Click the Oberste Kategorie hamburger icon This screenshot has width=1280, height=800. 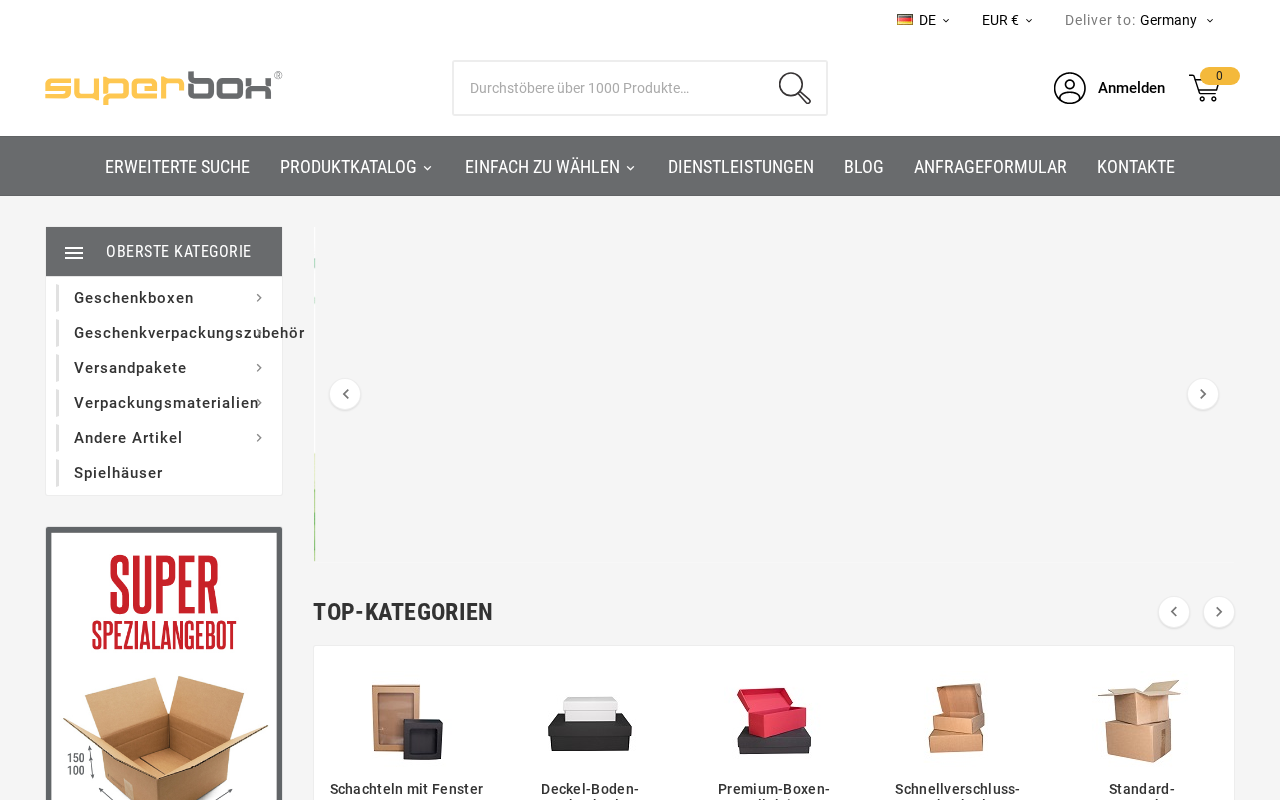tap(74, 253)
